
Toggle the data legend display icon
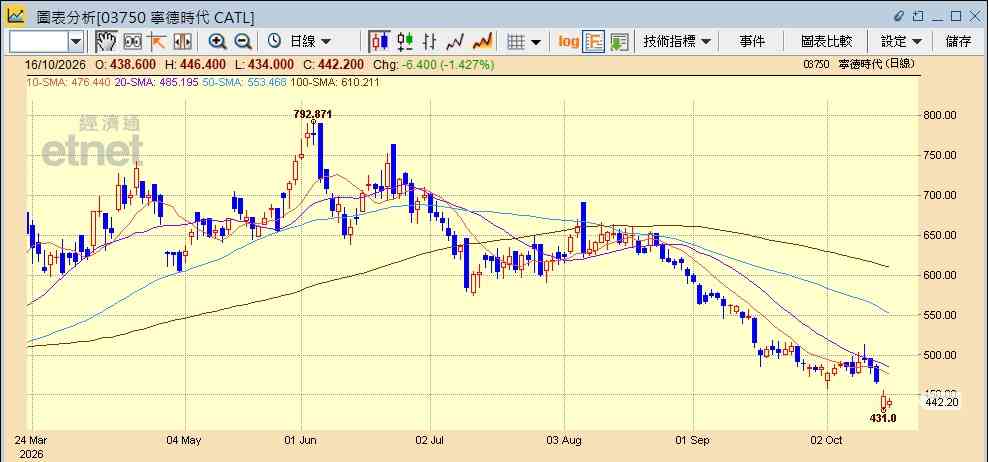(x=594, y=42)
